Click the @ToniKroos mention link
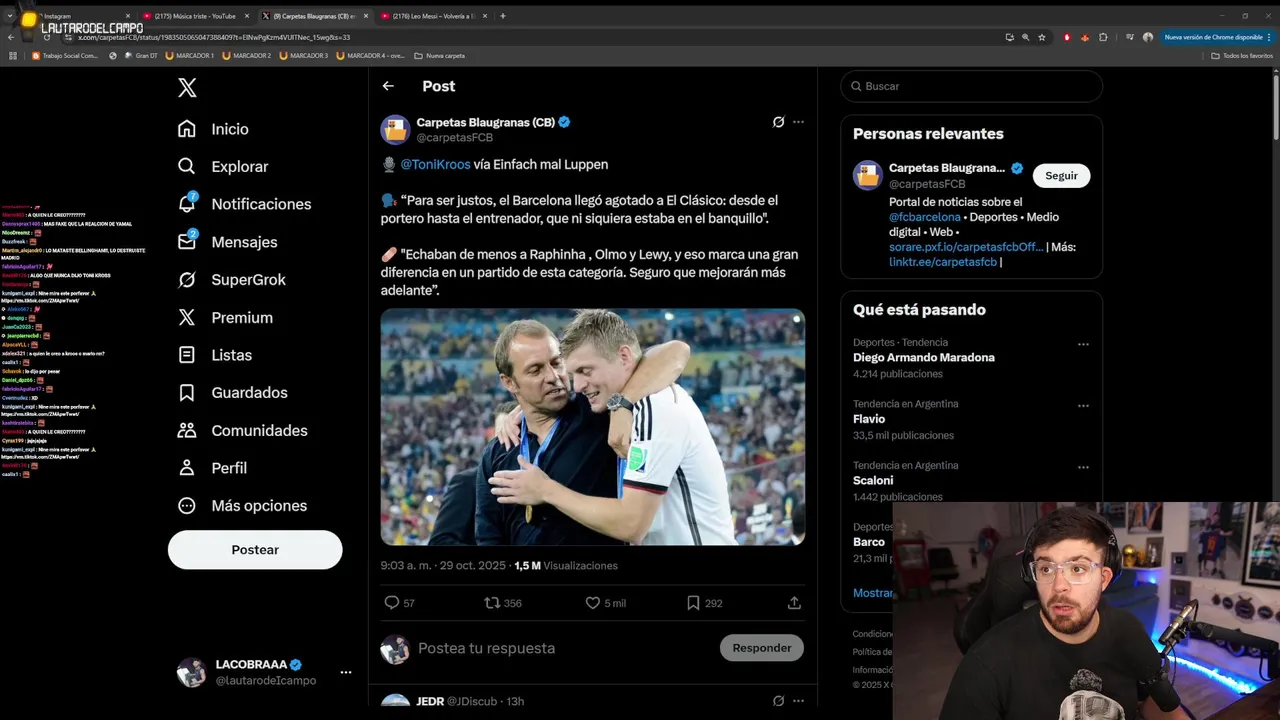The height and width of the screenshot is (720, 1280). click(435, 164)
